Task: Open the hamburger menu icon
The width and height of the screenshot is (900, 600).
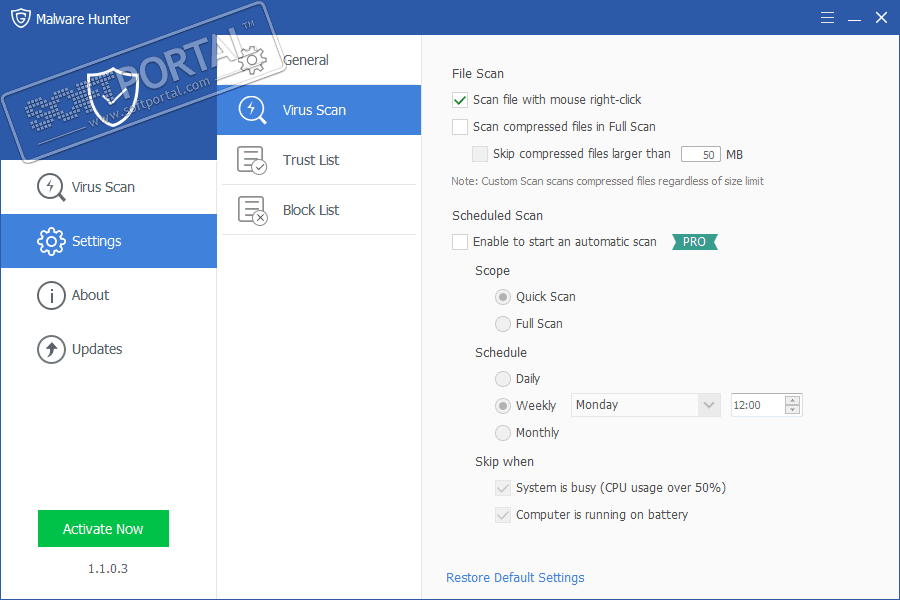Action: click(827, 18)
